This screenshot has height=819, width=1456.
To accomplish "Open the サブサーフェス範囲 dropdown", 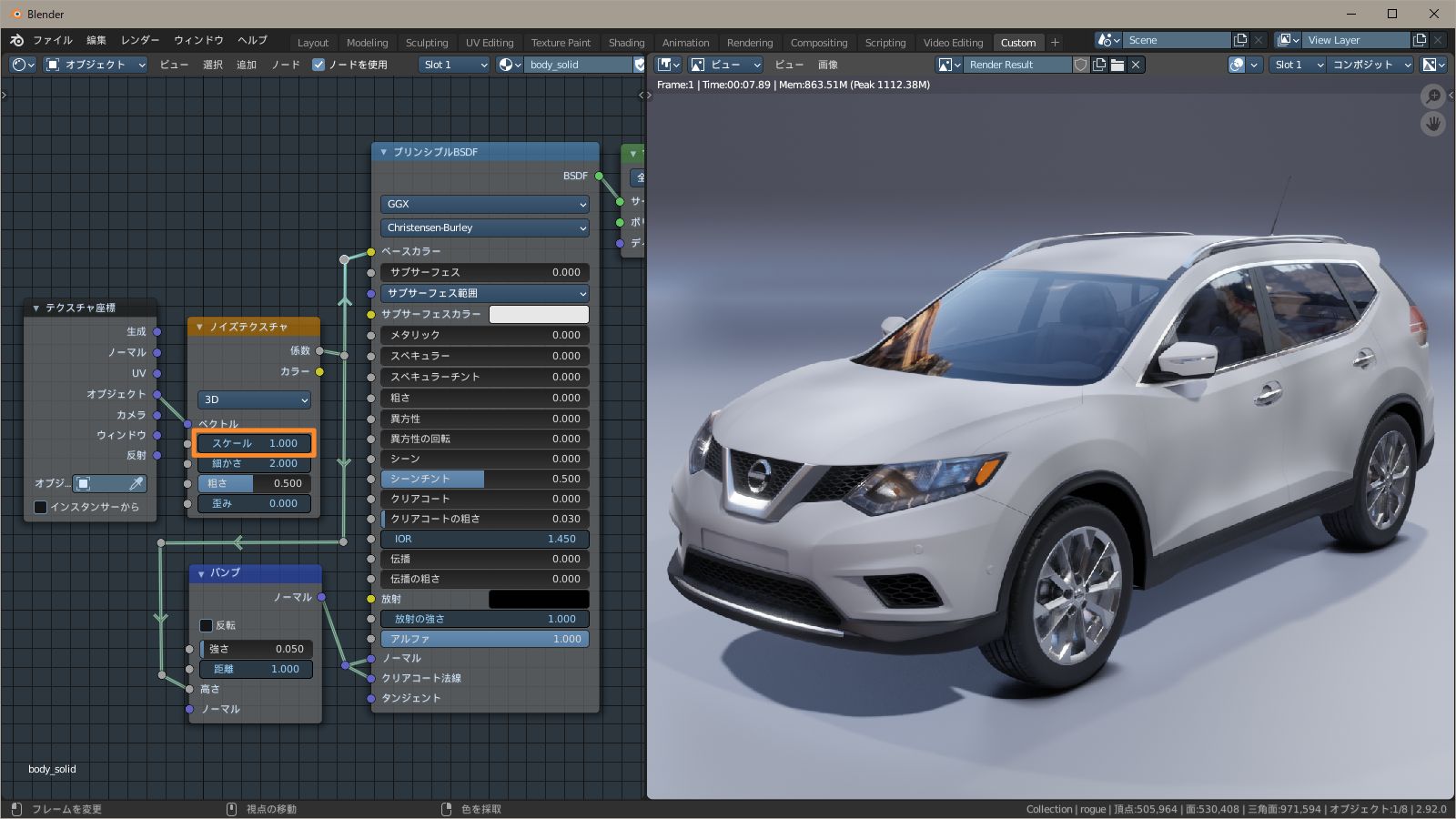I will 484,293.
